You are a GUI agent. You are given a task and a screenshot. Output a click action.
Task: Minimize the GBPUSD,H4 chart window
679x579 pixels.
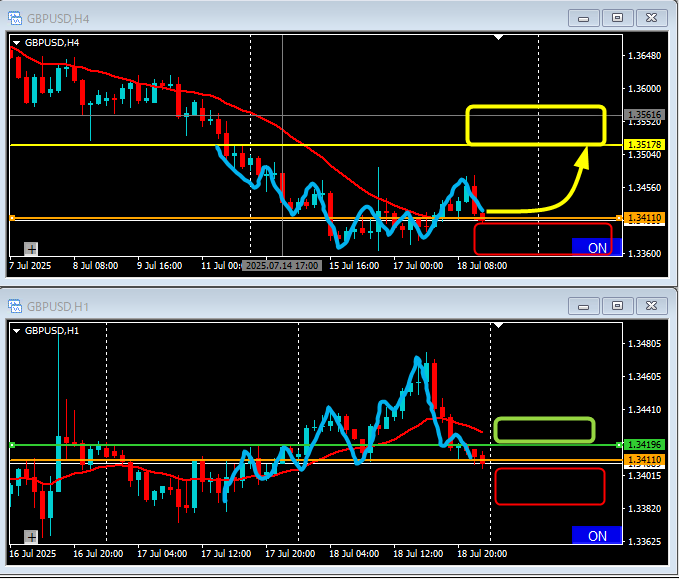click(583, 18)
